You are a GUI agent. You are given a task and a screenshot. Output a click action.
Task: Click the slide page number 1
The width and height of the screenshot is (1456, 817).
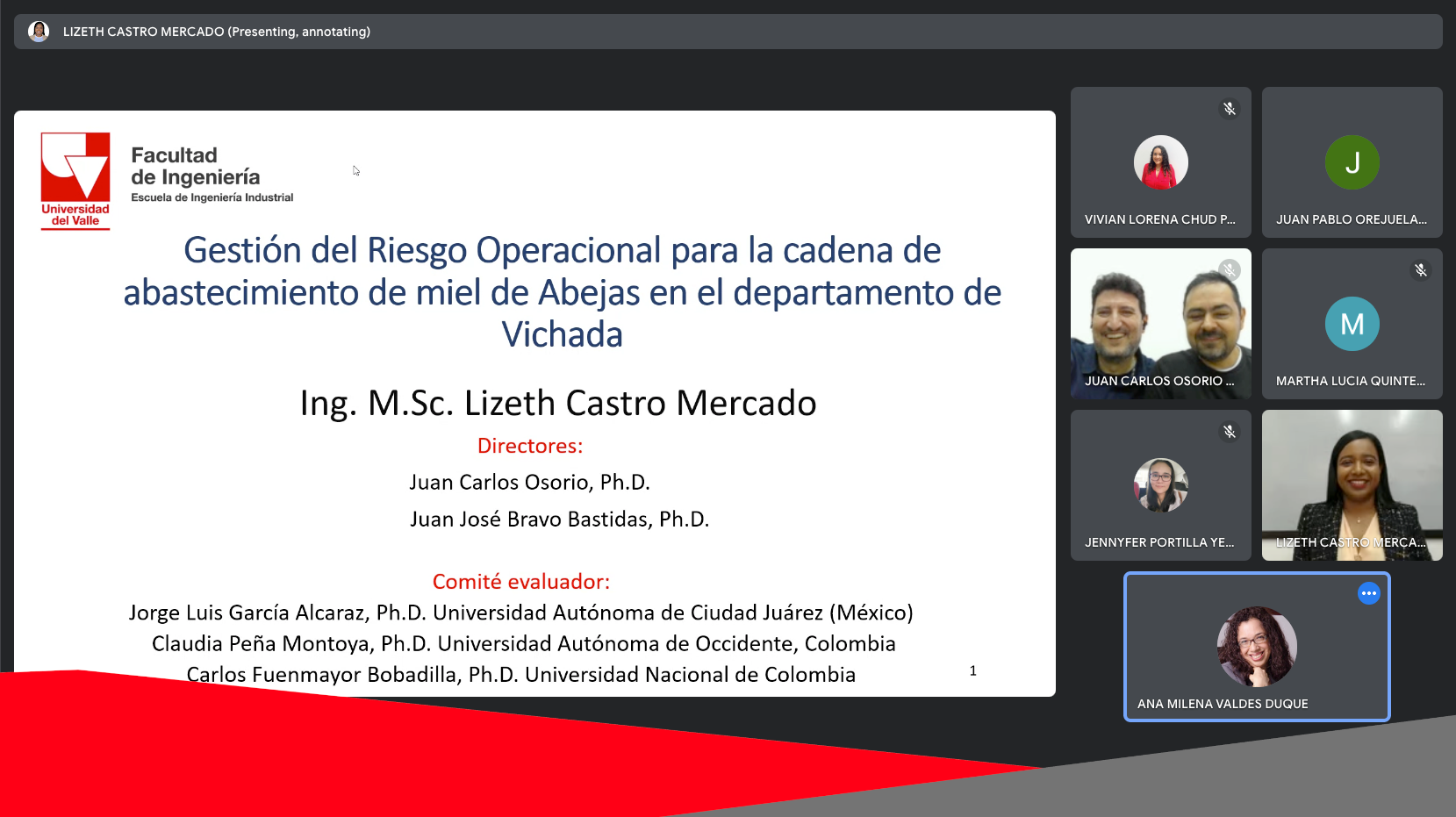[972, 671]
